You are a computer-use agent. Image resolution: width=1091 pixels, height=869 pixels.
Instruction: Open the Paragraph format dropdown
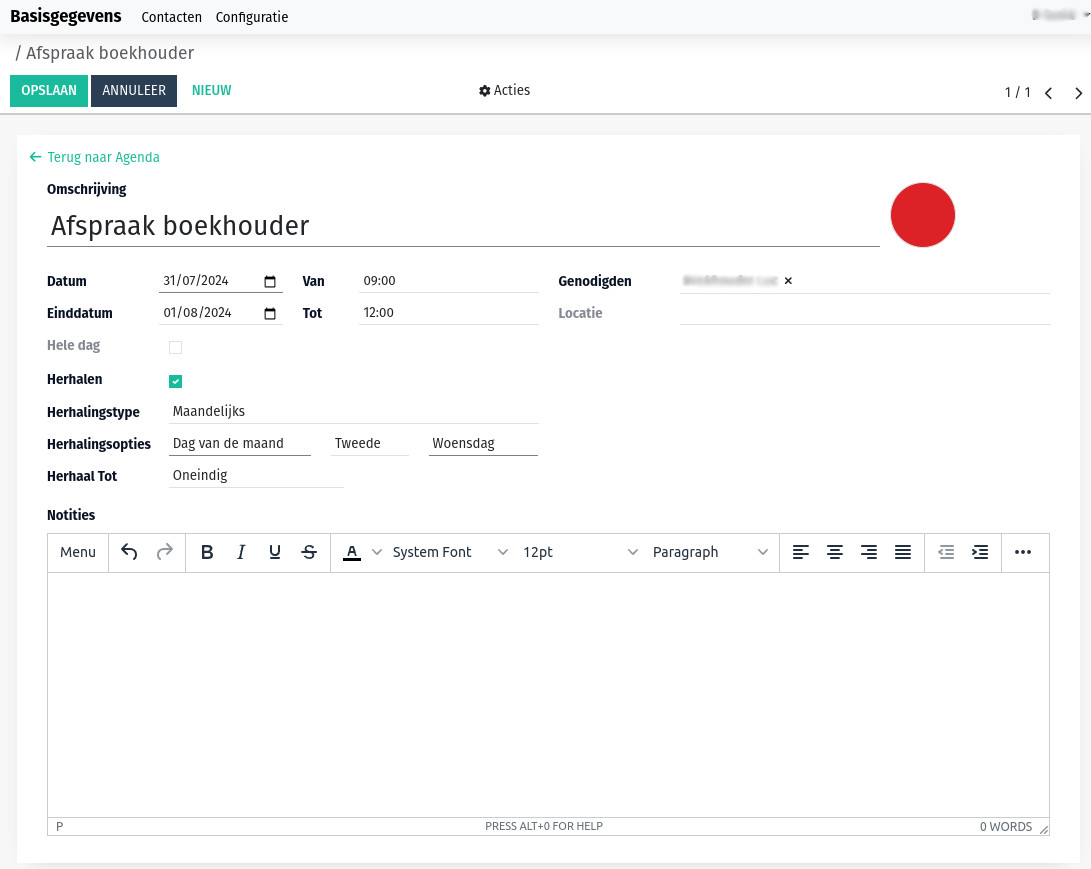click(710, 552)
